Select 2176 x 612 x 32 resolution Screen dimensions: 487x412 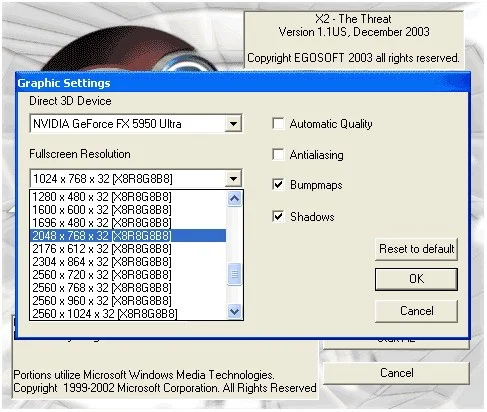(128, 249)
